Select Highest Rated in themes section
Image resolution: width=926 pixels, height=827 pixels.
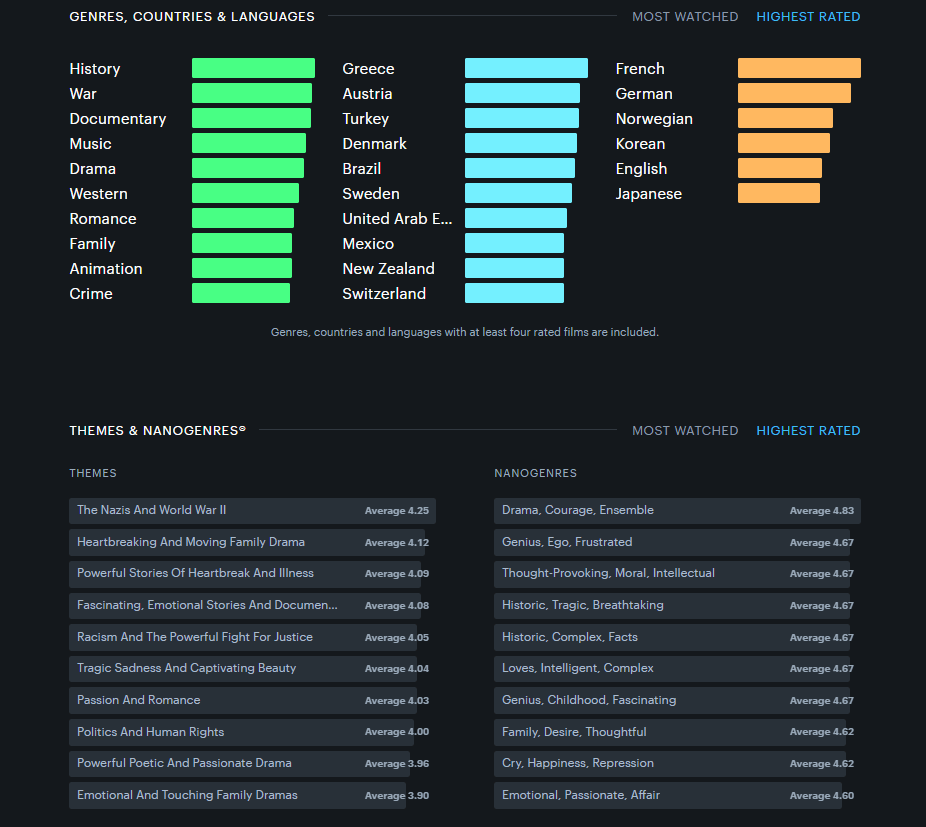click(808, 431)
